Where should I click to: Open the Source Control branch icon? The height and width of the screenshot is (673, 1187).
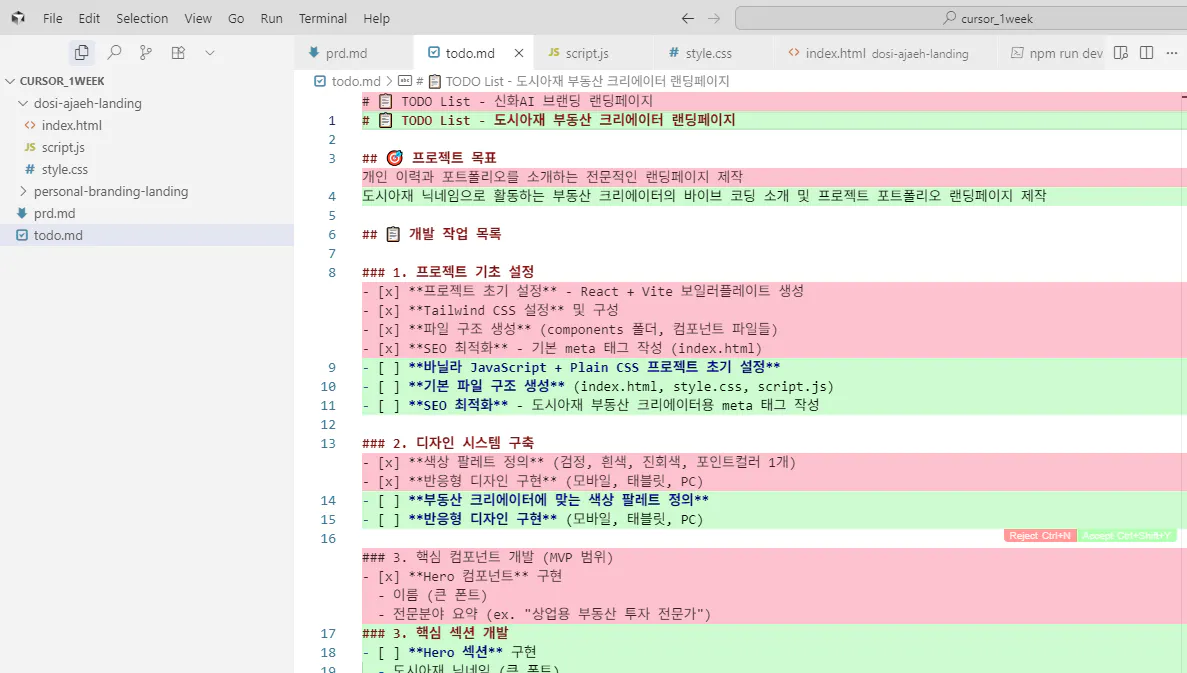point(145,52)
